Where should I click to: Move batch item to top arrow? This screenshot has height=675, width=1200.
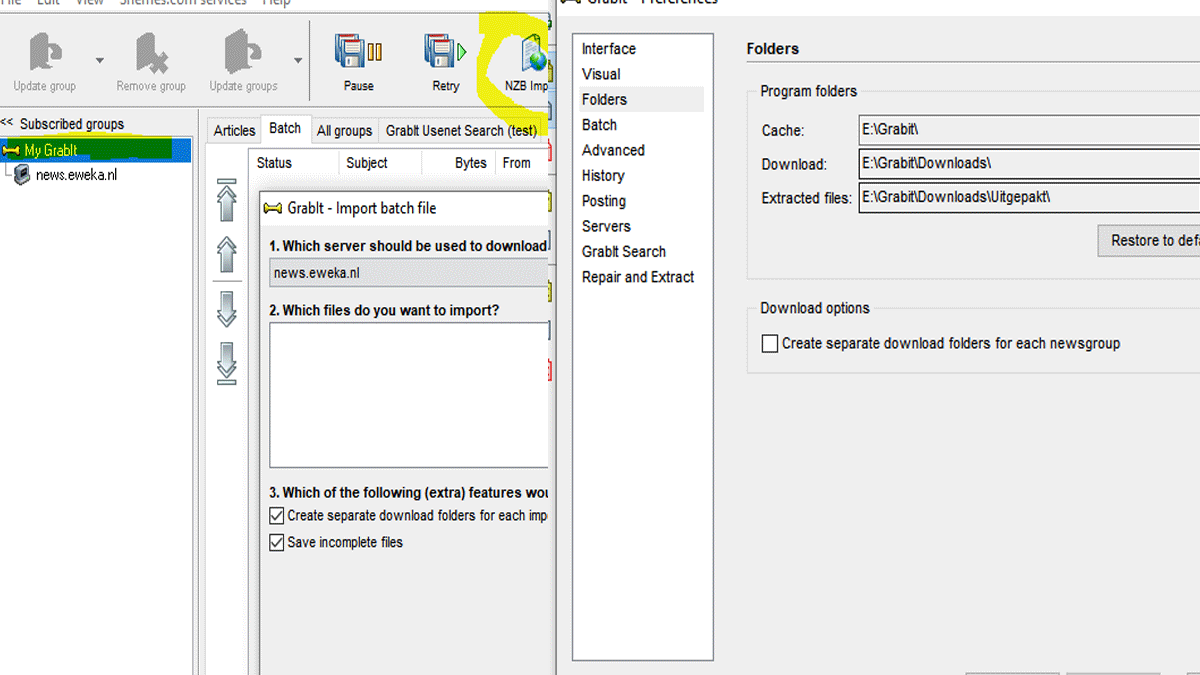(227, 200)
